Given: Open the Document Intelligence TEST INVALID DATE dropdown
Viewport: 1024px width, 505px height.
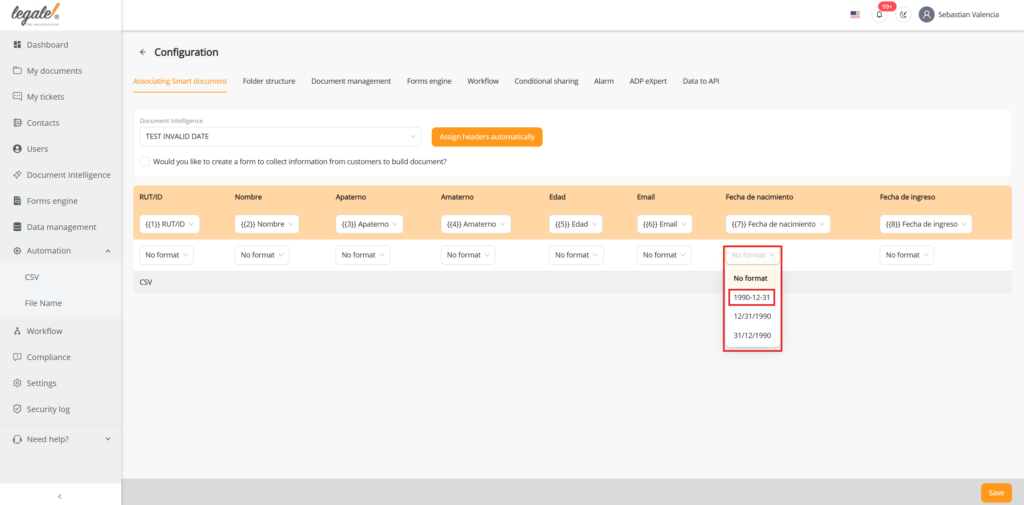Looking at the screenshot, I should click(280, 137).
